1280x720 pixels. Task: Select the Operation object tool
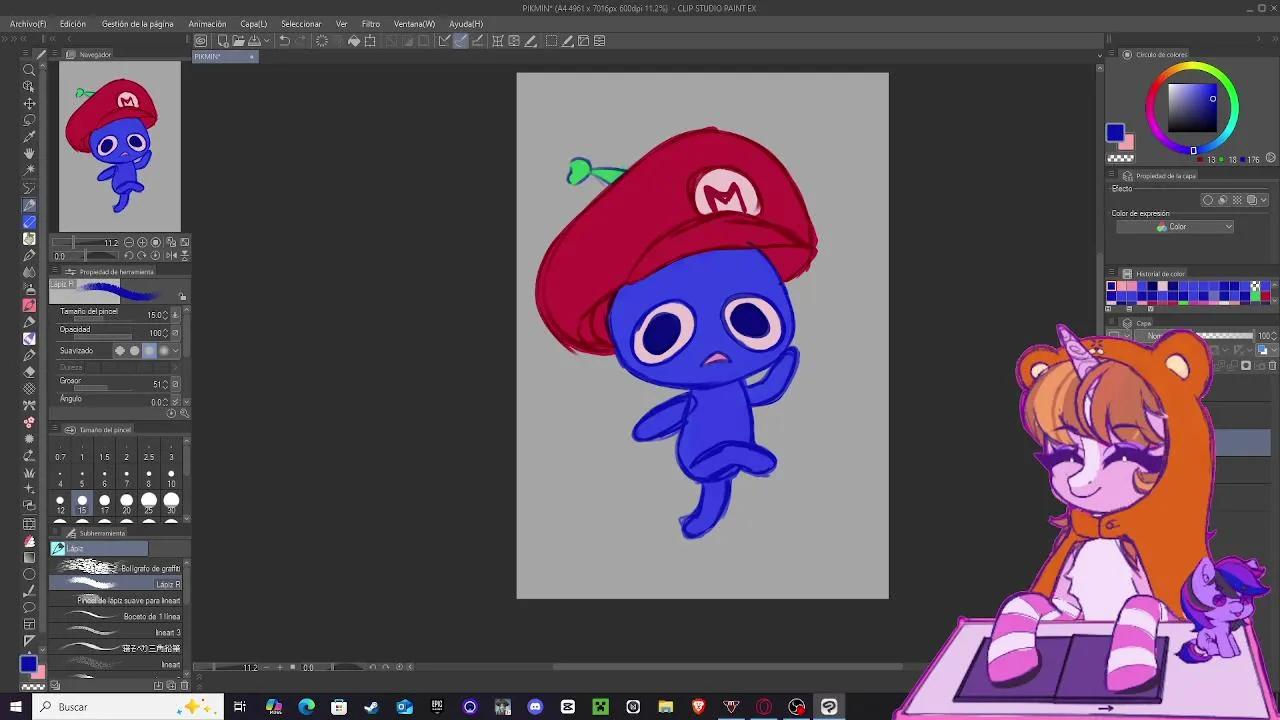coord(29,86)
